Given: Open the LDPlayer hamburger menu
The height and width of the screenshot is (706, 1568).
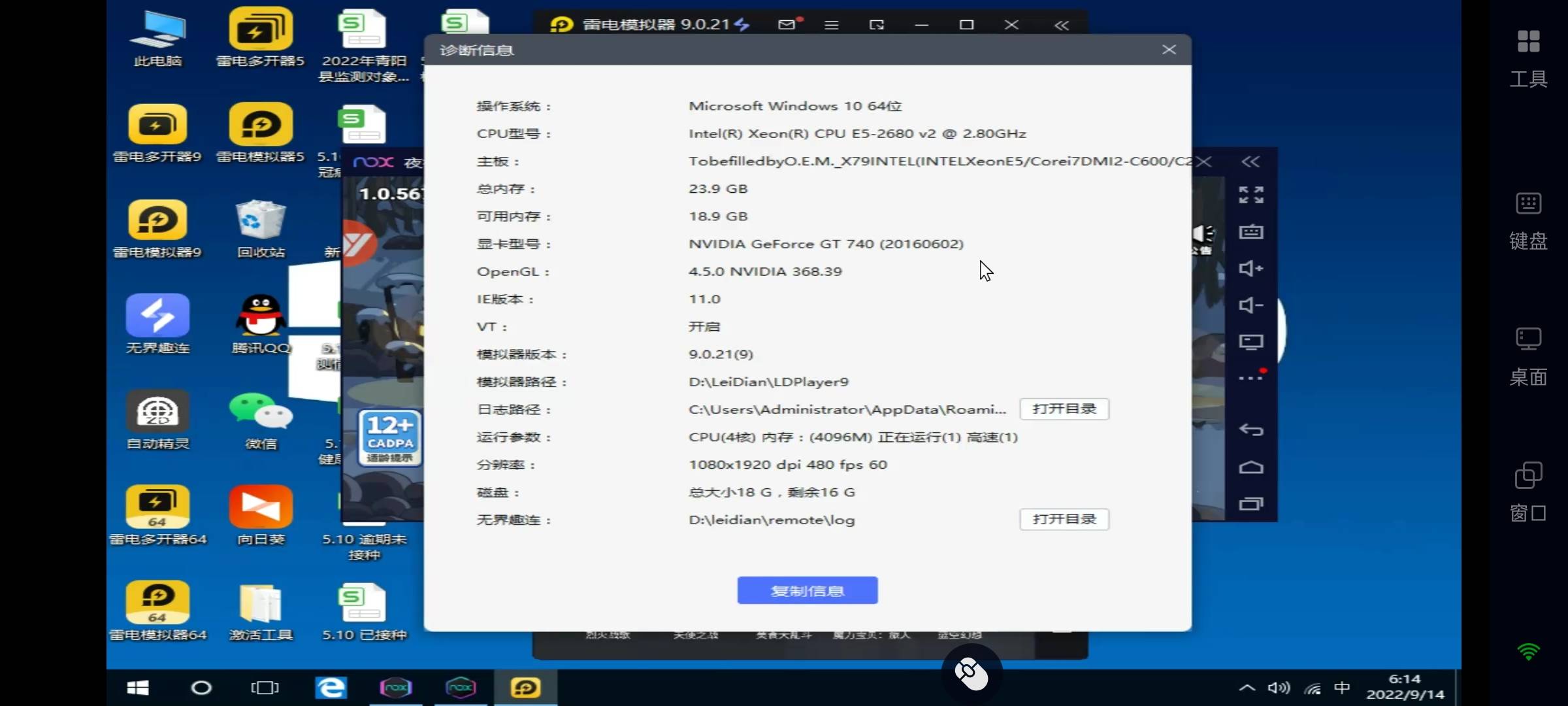Looking at the screenshot, I should (x=831, y=25).
